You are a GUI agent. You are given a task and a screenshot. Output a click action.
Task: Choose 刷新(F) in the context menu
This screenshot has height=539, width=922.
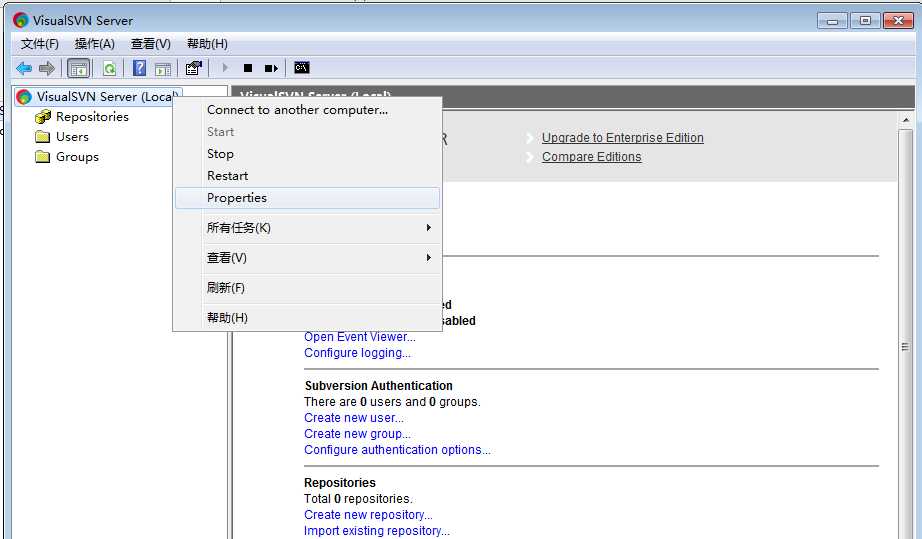pos(308,287)
